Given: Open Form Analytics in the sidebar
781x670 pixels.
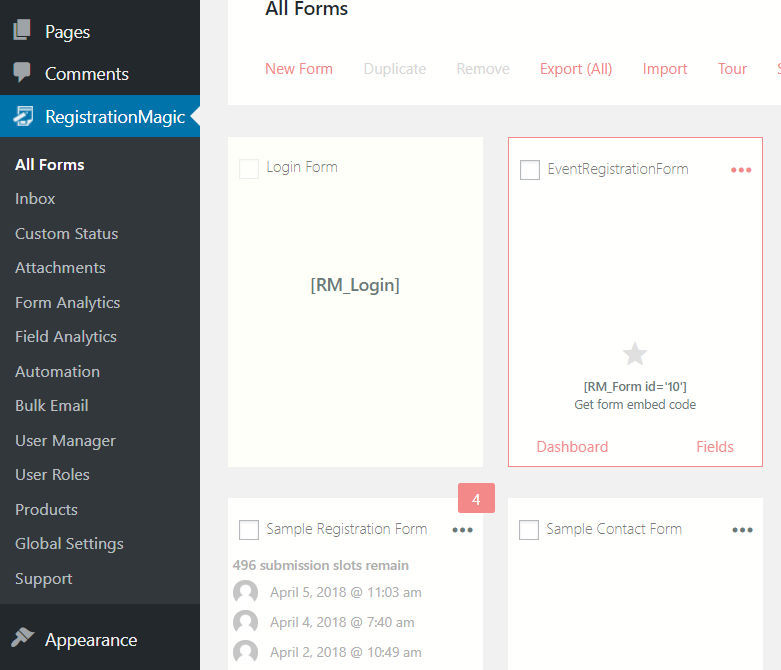Looking at the screenshot, I should 67,302.
